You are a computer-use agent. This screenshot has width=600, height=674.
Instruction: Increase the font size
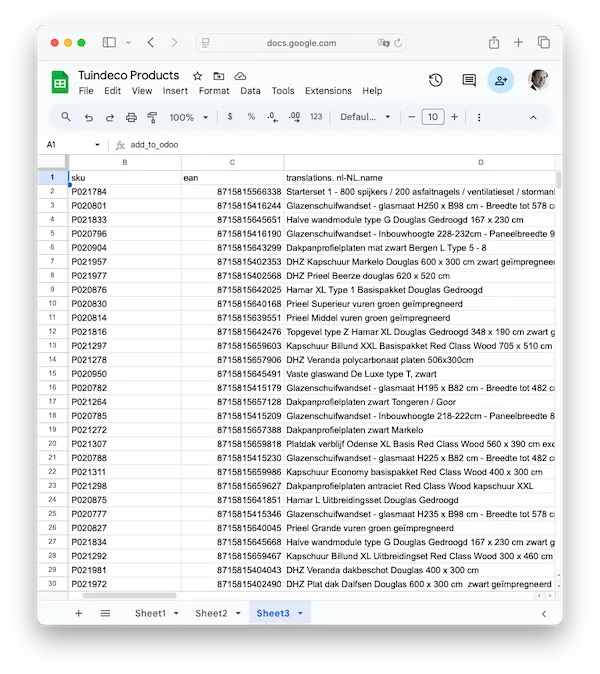[x=454, y=117]
